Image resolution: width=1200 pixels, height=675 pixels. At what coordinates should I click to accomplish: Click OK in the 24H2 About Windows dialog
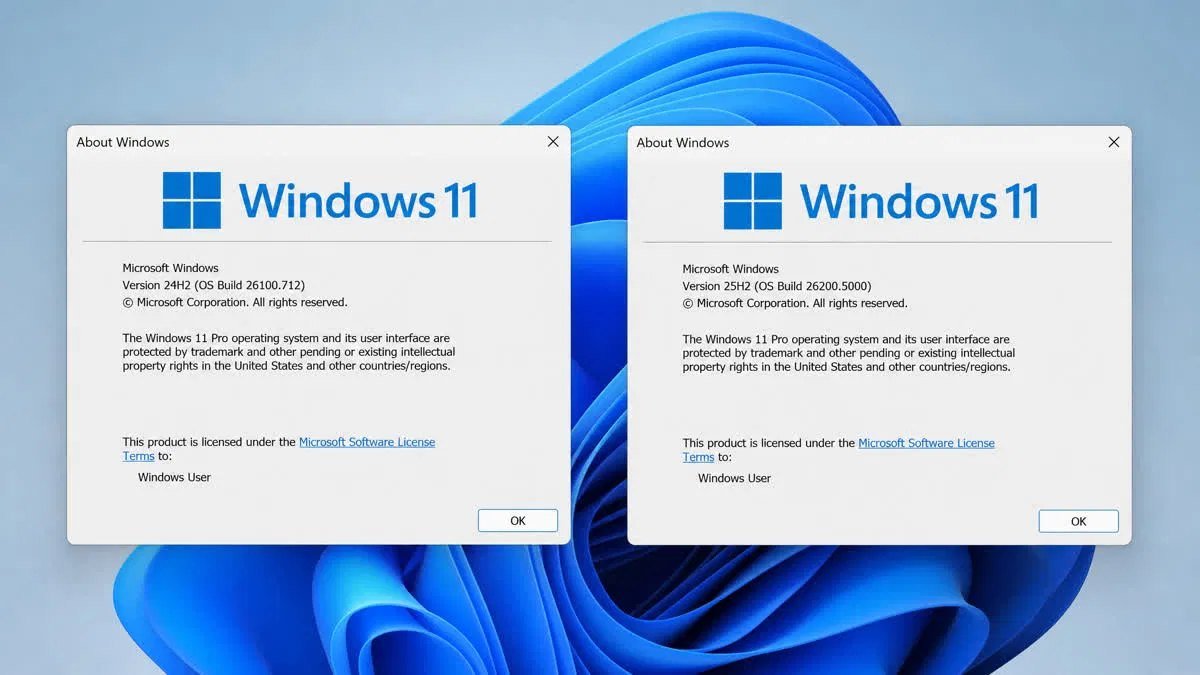518,520
